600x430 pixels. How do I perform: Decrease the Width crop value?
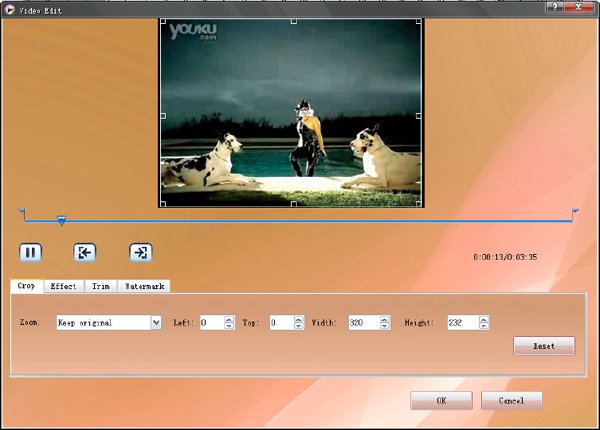coord(385,326)
